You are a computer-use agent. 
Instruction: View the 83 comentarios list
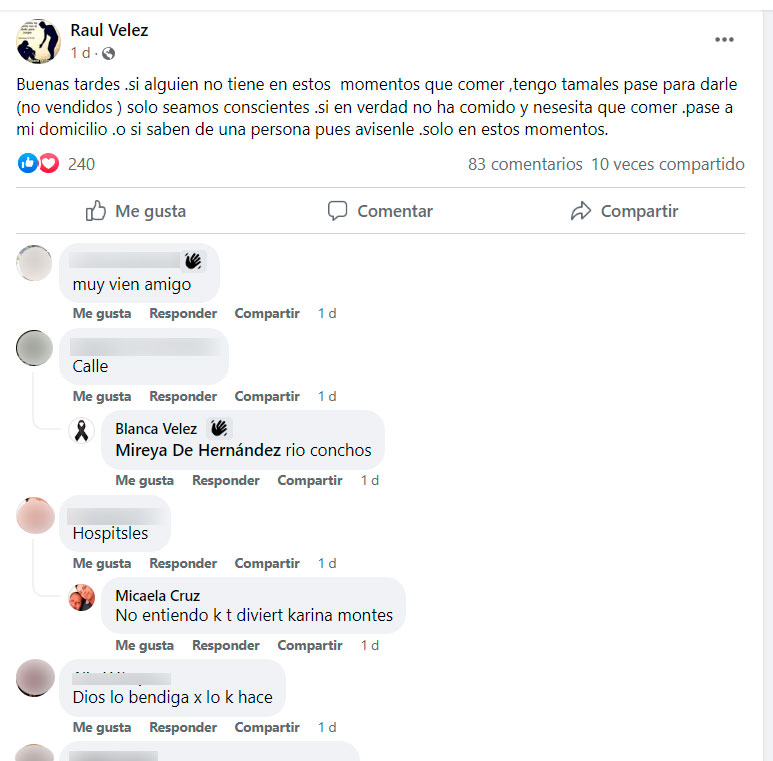(525, 164)
